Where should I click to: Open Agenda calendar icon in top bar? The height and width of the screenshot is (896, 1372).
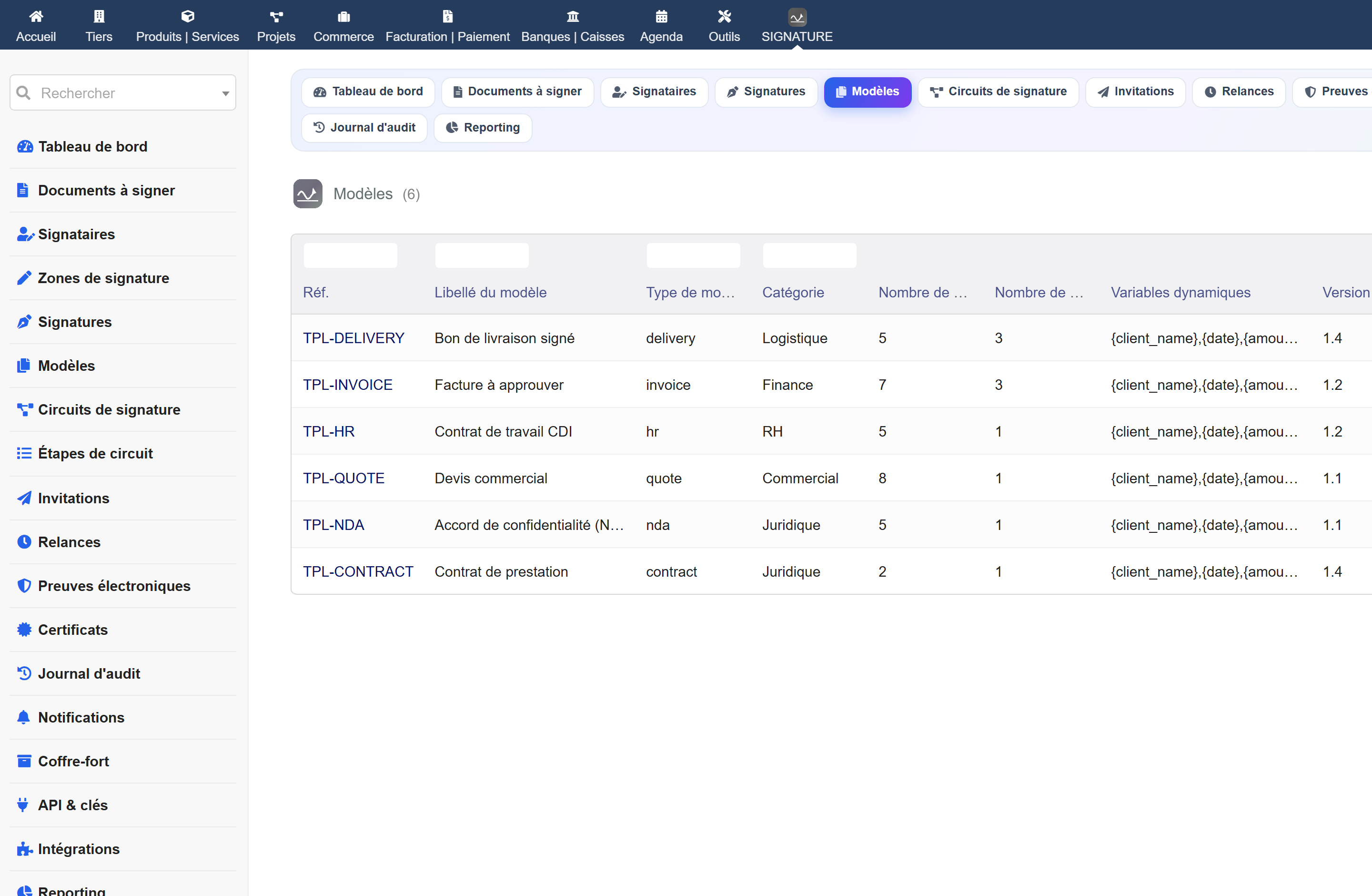click(x=661, y=16)
